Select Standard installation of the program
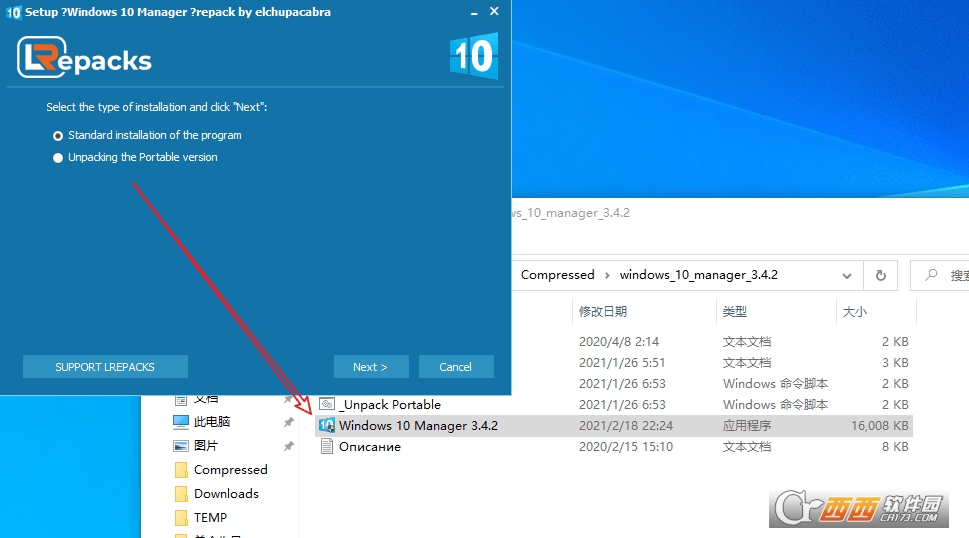Screen dimensions: 969x538 pyautogui.click(x=58, y=135)
